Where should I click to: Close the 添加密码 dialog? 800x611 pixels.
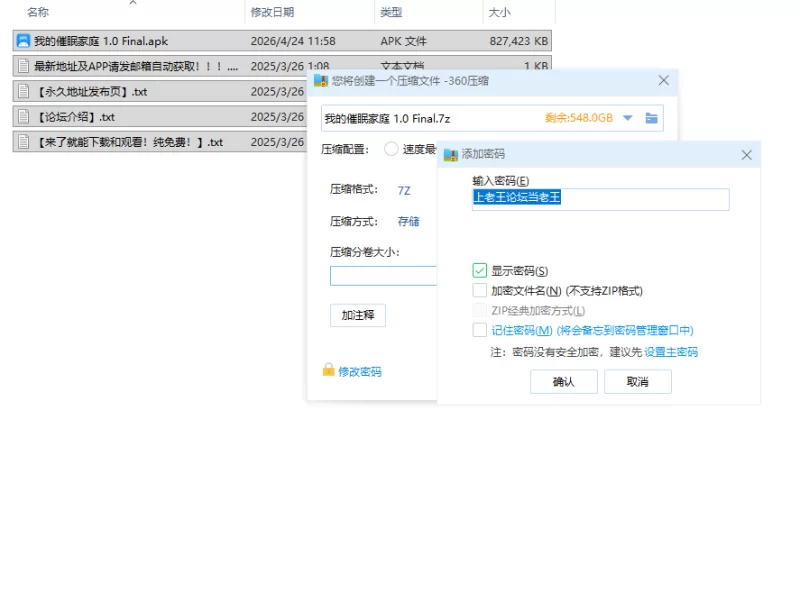746,155
